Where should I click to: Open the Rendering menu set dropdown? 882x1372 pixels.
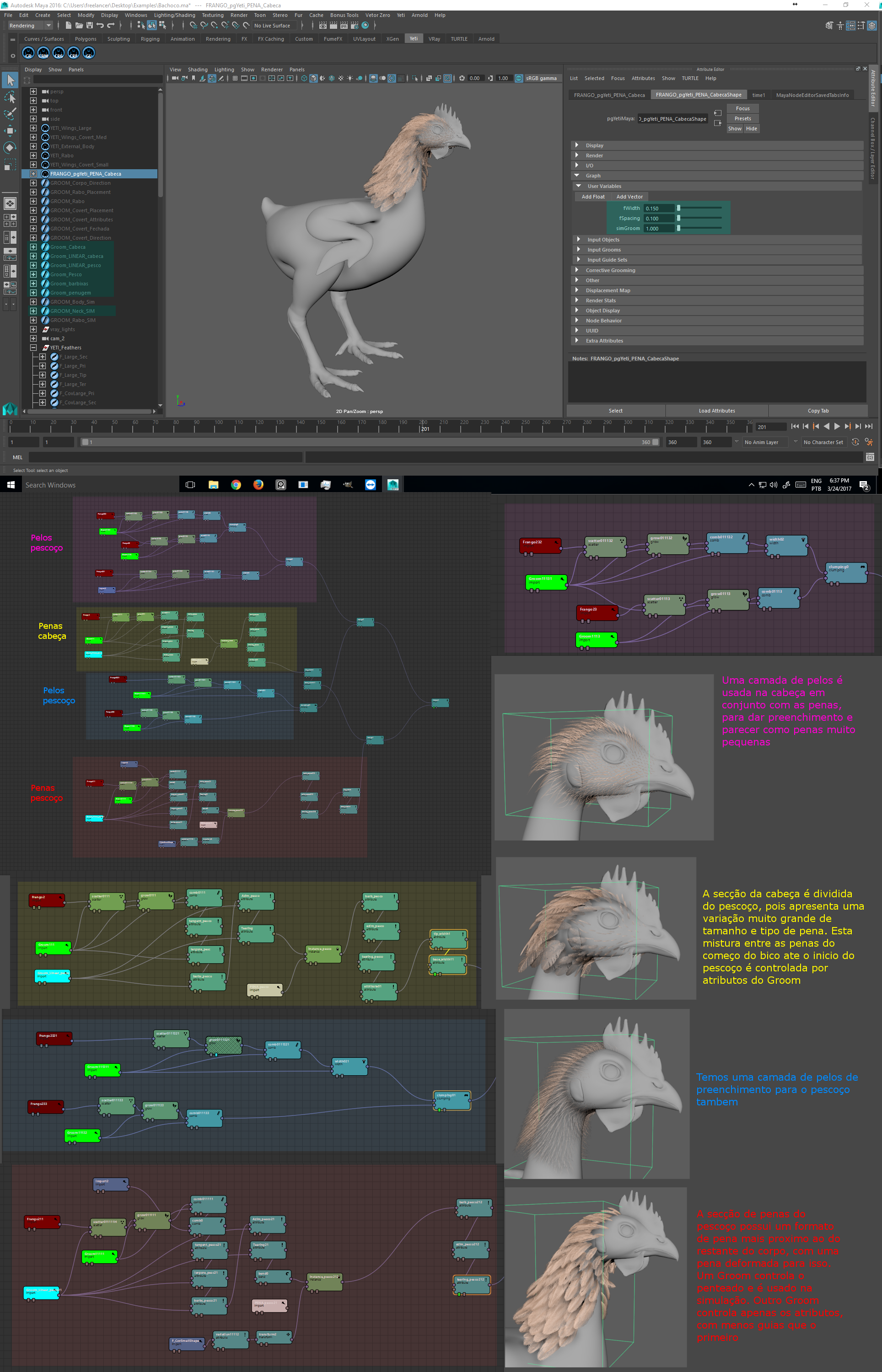pos(48,26)
